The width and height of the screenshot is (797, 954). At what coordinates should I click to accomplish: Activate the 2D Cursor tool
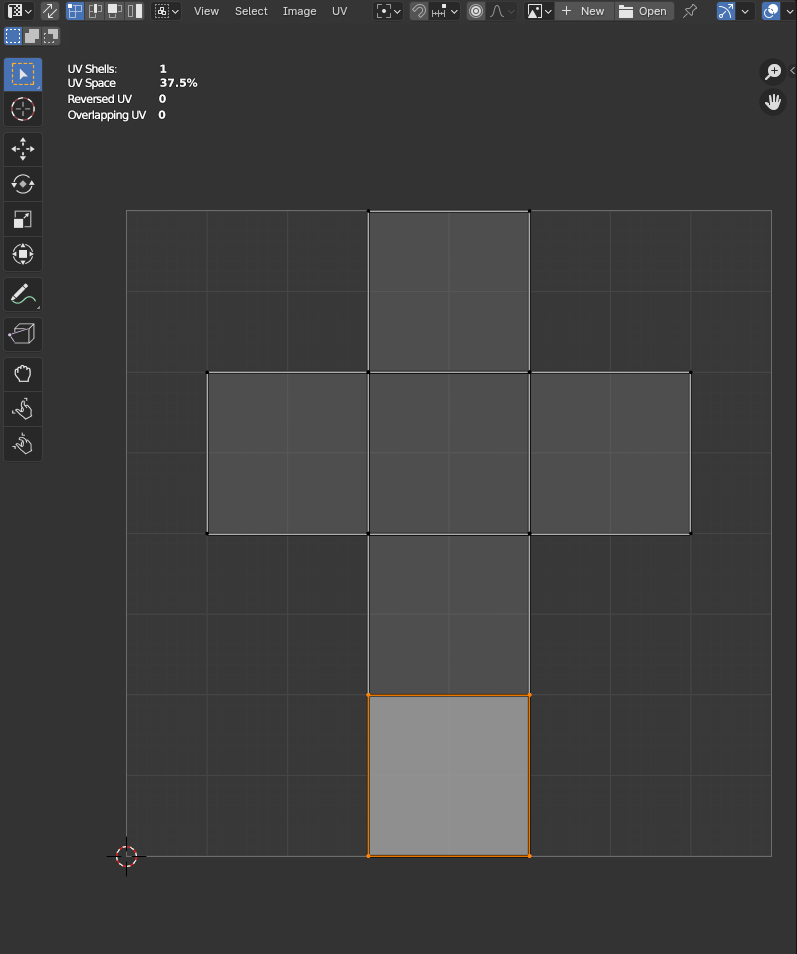click(x=23, y=110)
